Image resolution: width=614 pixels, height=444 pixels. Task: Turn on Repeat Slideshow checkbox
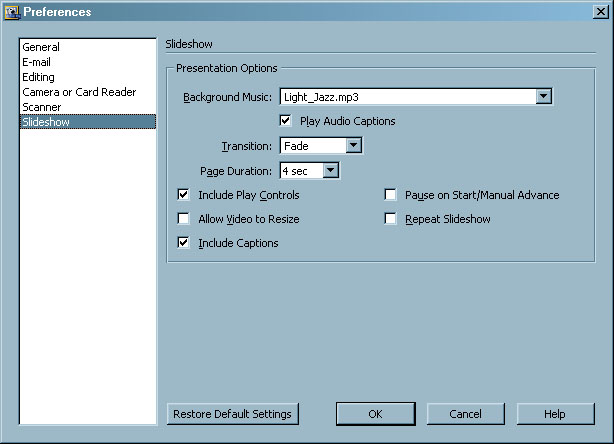[x=391, y=219]
